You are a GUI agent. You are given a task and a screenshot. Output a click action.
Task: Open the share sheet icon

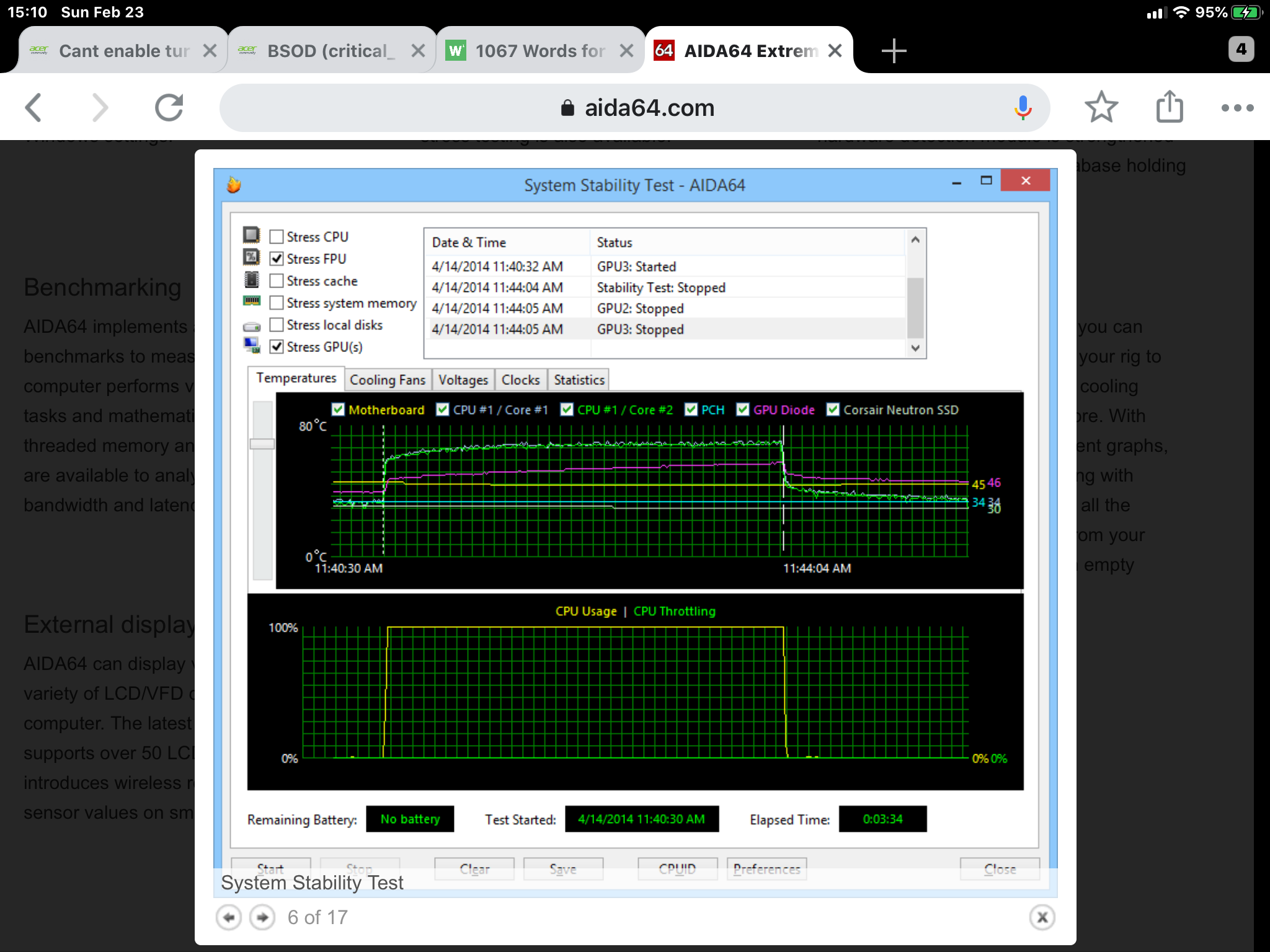pyautogui.click(x=1170, y=107)
